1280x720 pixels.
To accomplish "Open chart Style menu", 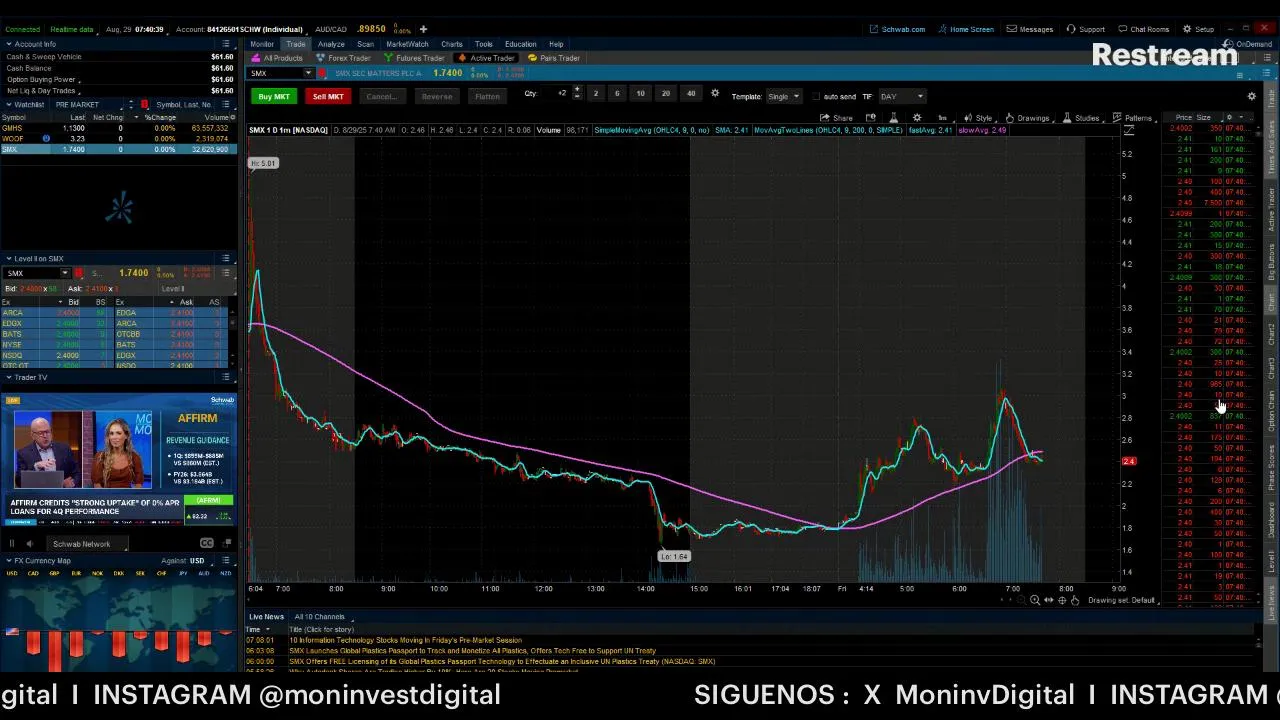I will coord(979,118).
